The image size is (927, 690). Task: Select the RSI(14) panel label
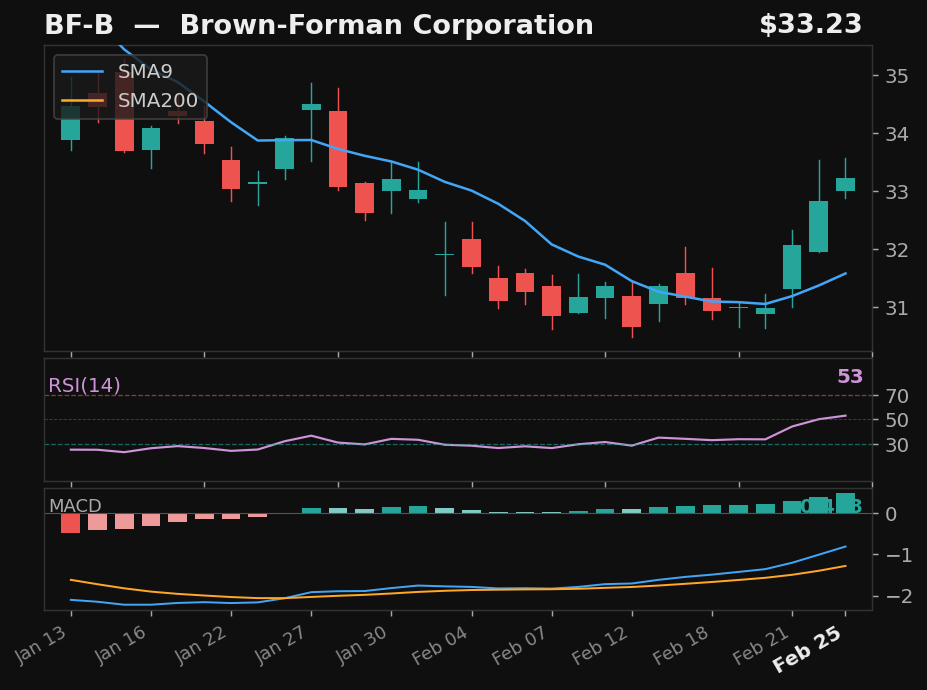click(x=84, y=386)
